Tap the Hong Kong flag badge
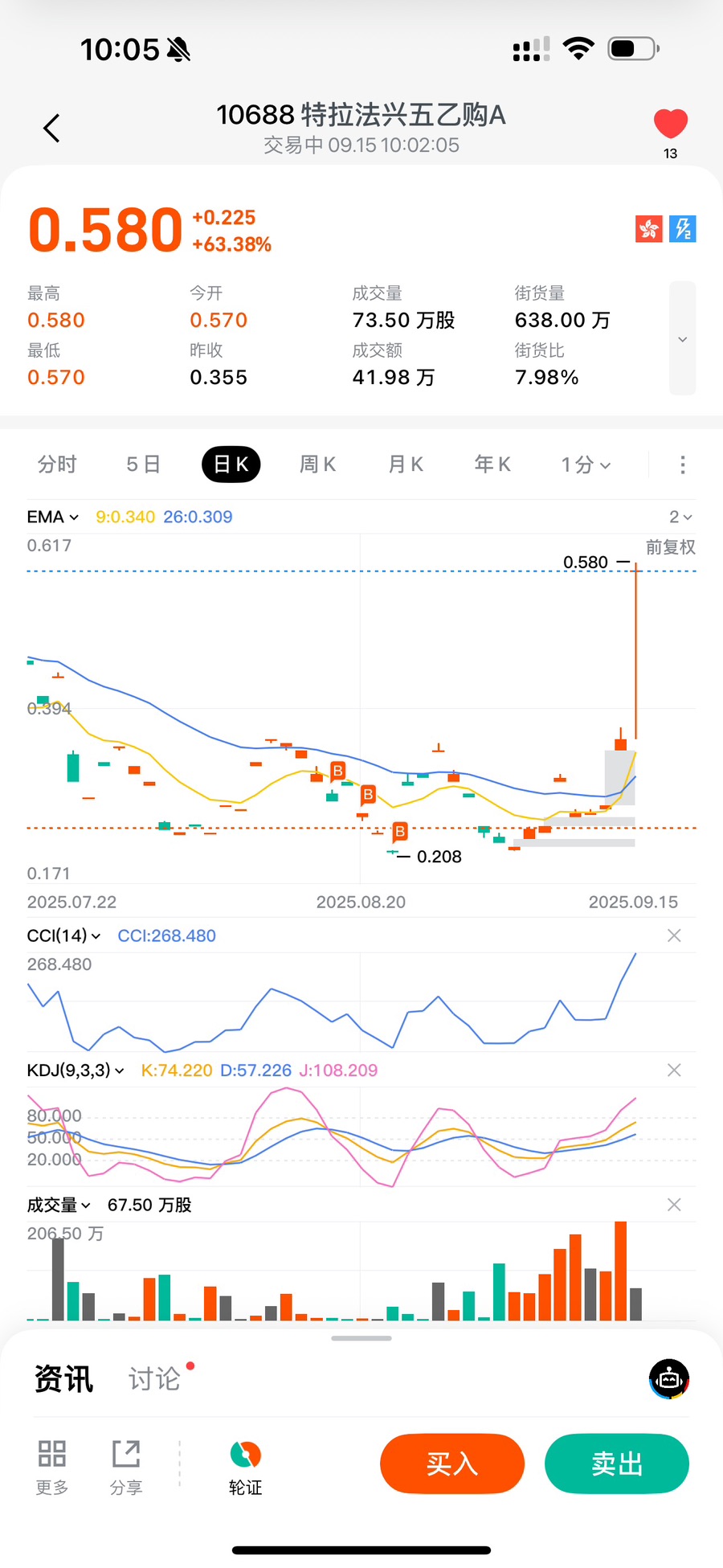The width and height of the screenshot is (723, 1568). click(x=649, y=229)
